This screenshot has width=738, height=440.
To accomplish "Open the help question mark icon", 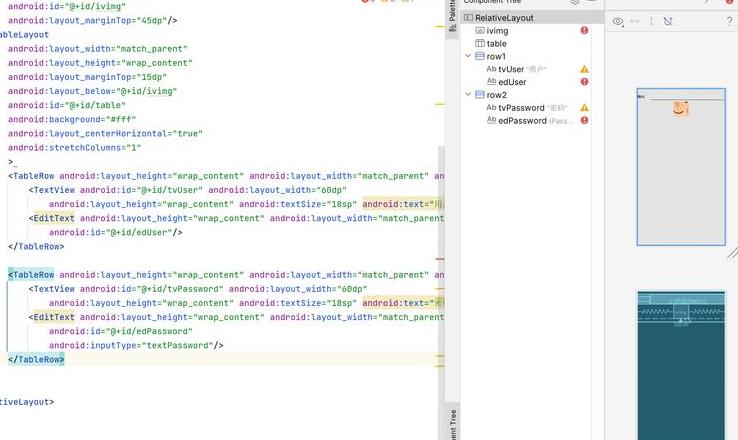I will coord(730,21).
